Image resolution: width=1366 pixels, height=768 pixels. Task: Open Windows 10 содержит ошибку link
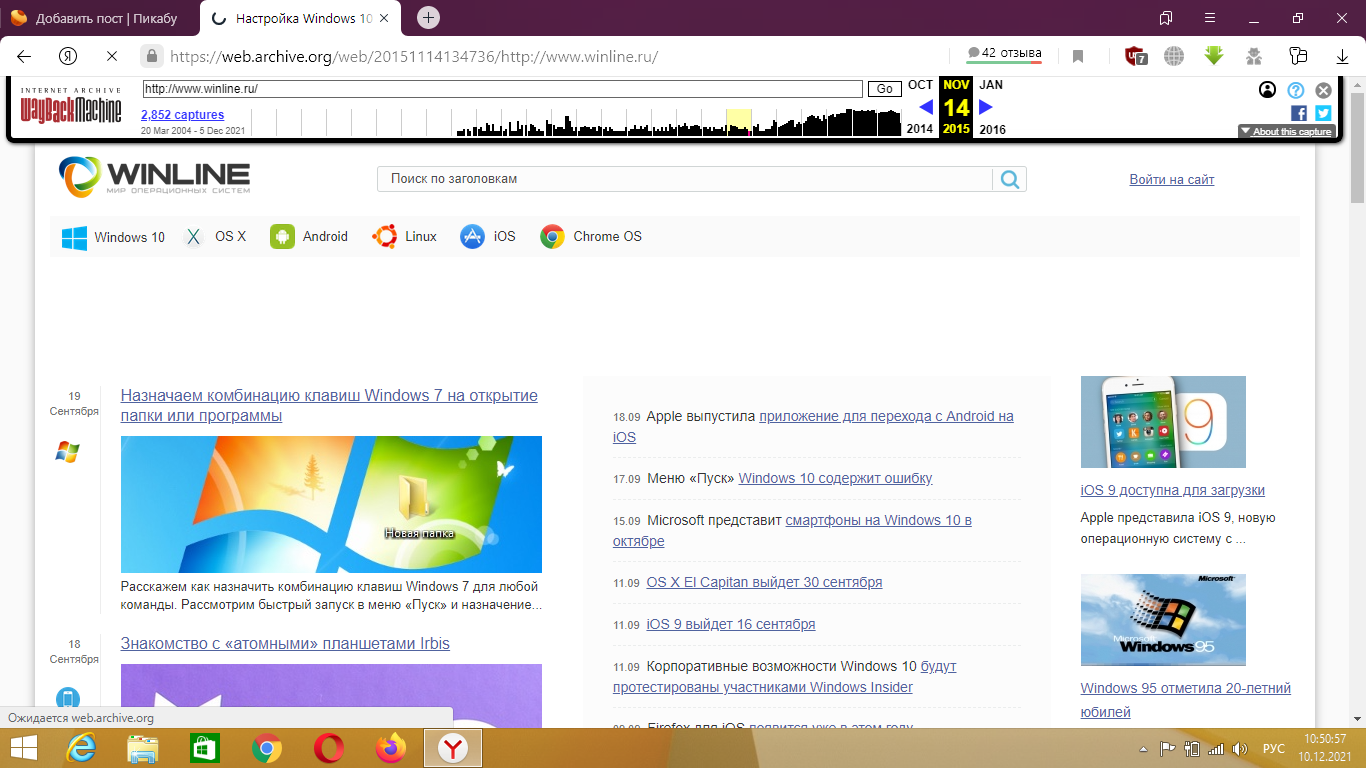(835, 478)
